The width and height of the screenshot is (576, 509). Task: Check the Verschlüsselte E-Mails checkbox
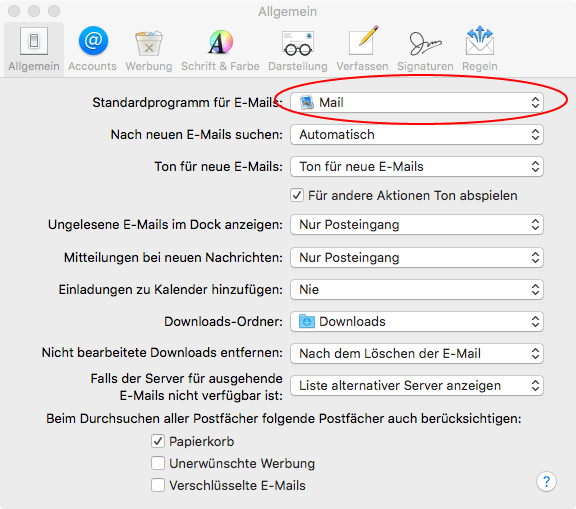[x=158, y=485]
